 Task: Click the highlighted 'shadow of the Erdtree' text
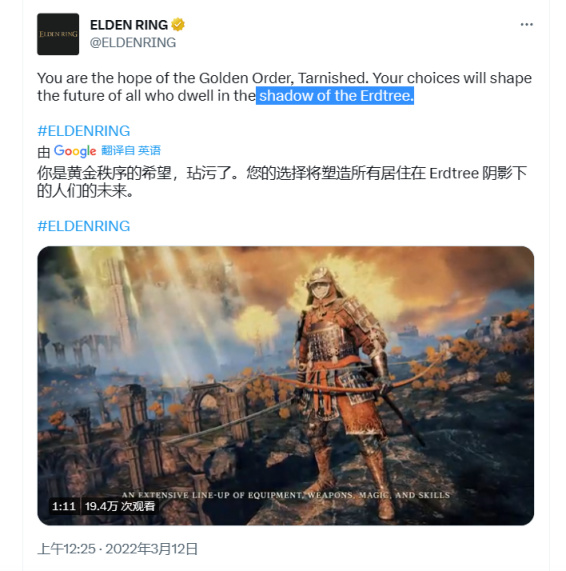point(335,96)
